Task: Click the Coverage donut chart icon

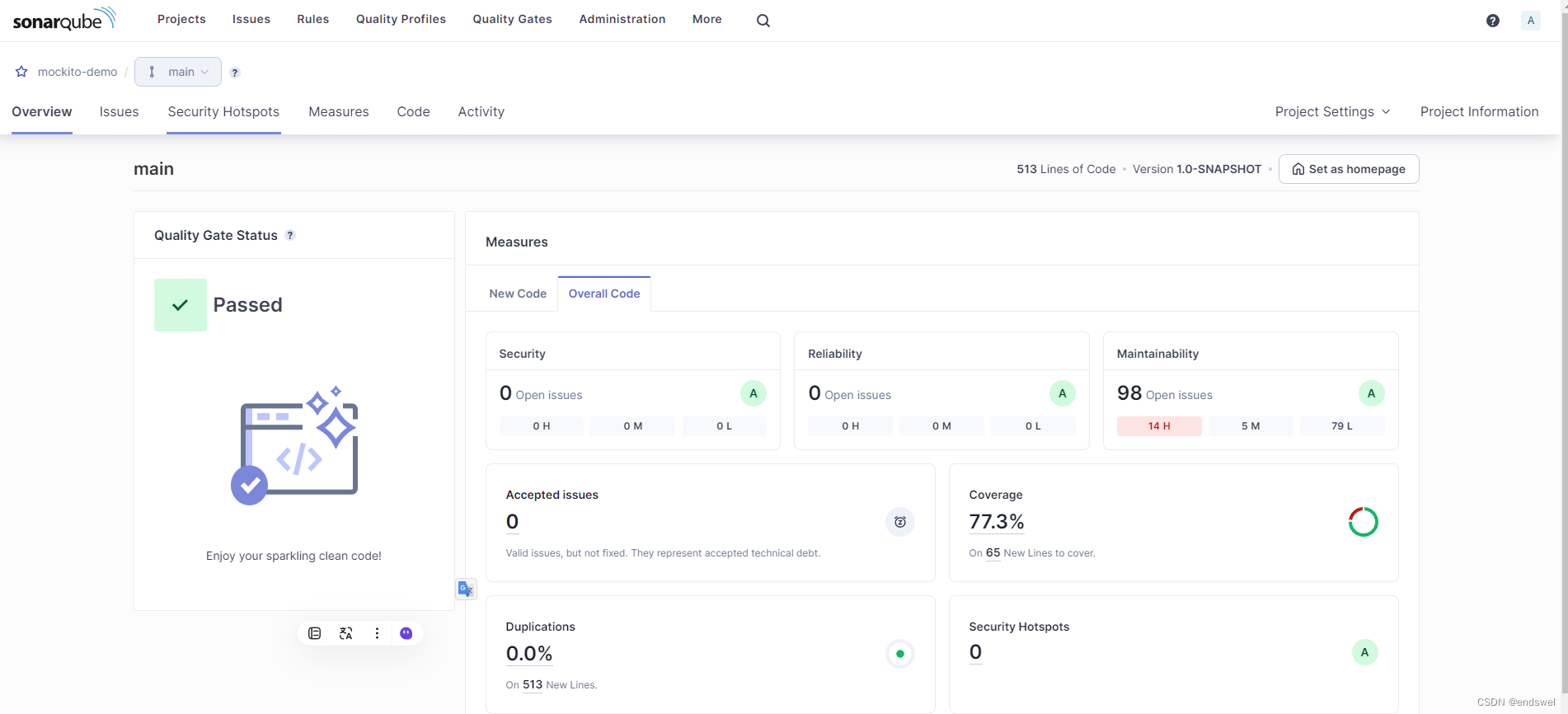Action: coord(1364,522)
